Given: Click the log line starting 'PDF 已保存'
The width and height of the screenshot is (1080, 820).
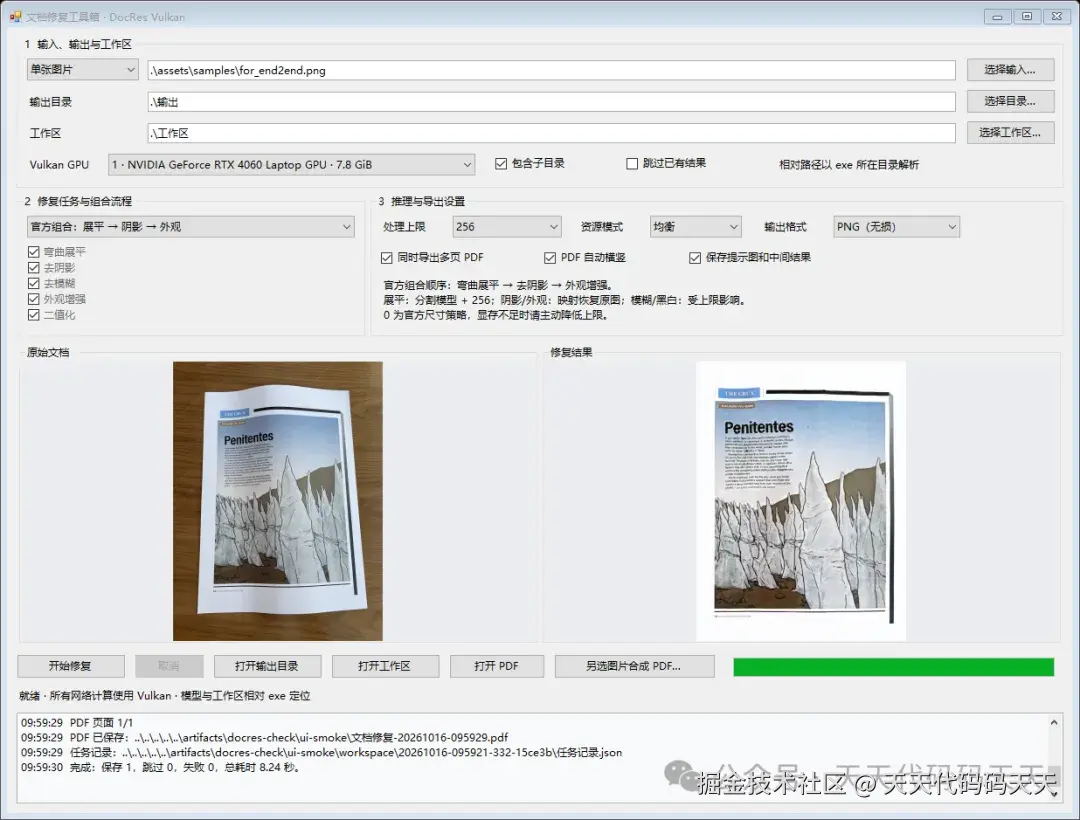Looking at the screenshot, I should (x=264, y=737).
